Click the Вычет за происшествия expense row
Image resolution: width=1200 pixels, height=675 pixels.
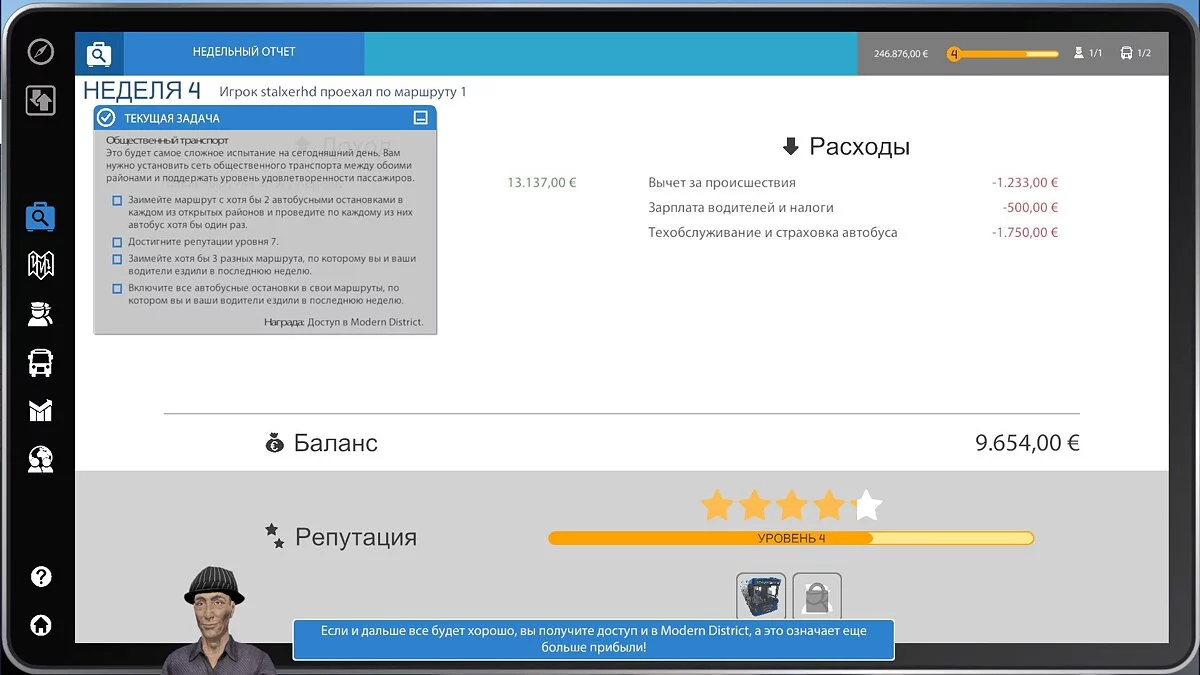coord(853,183)
